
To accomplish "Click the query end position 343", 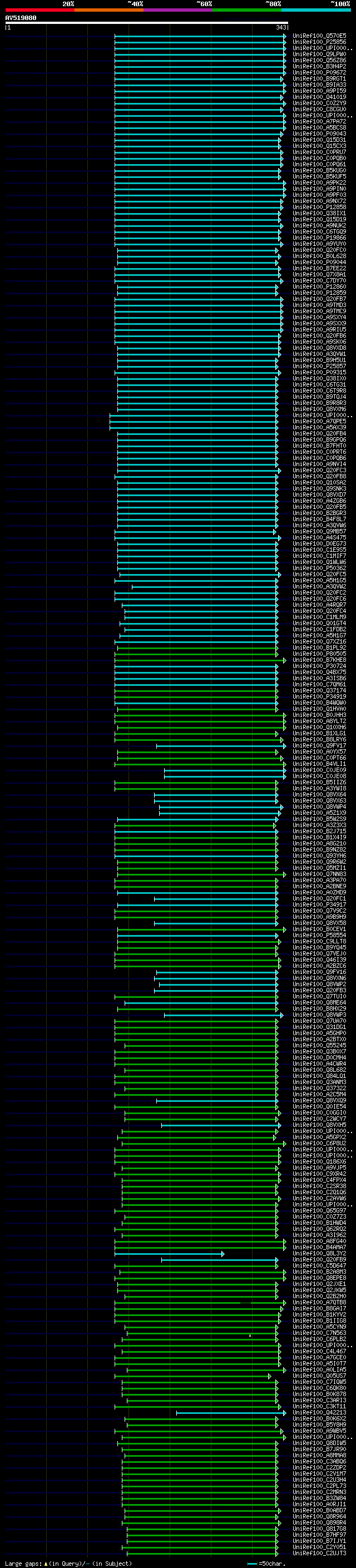I will click(281, 27).
